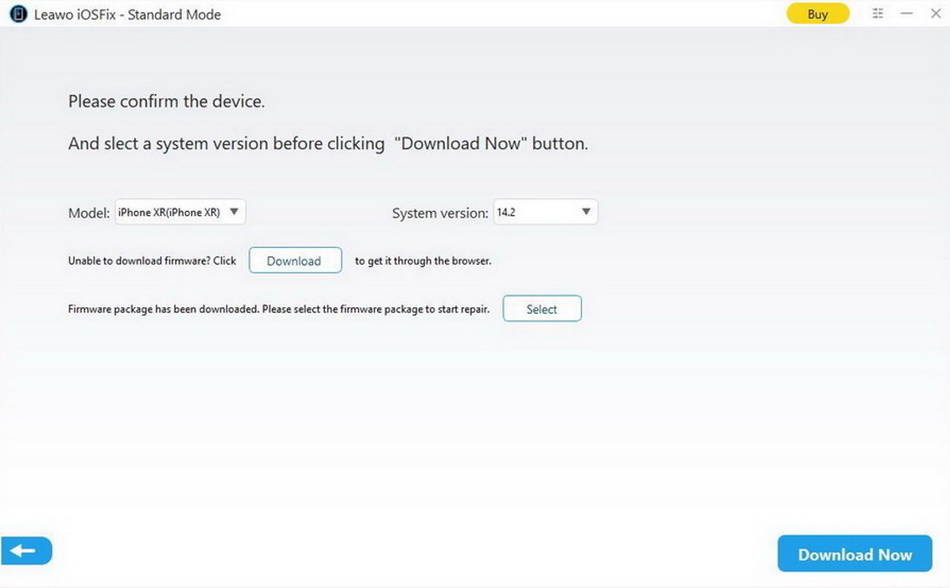Go back using the blue arrow button
This screenshot has width=950, height=588.
tap(26, 550)
